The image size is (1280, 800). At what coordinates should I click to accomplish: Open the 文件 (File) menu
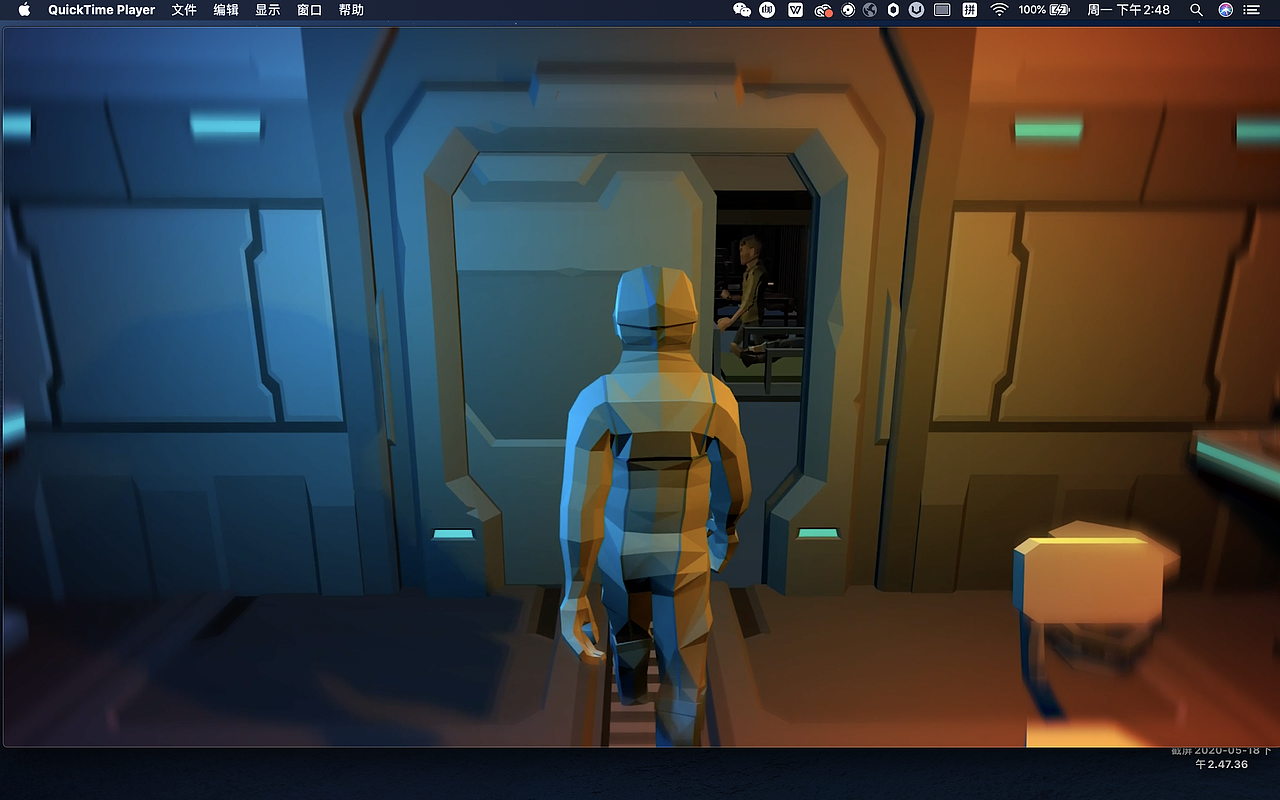pyautogui.click(x=184, y=10)
